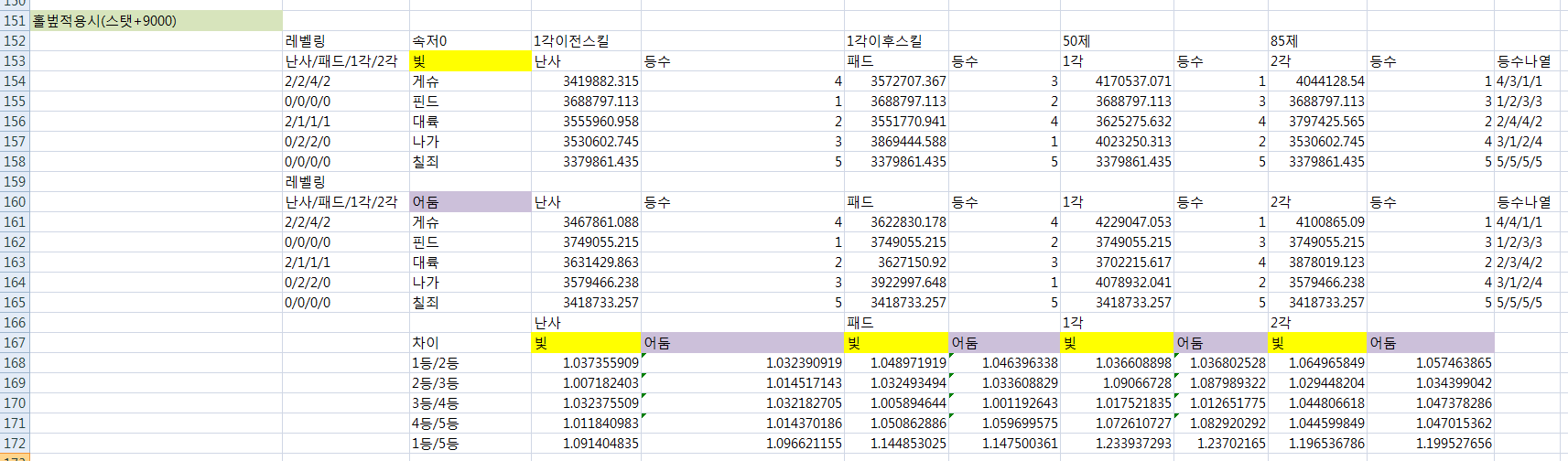Select row header 160
The height and width of the screenshot is (461, 1568).
point(15,201)
